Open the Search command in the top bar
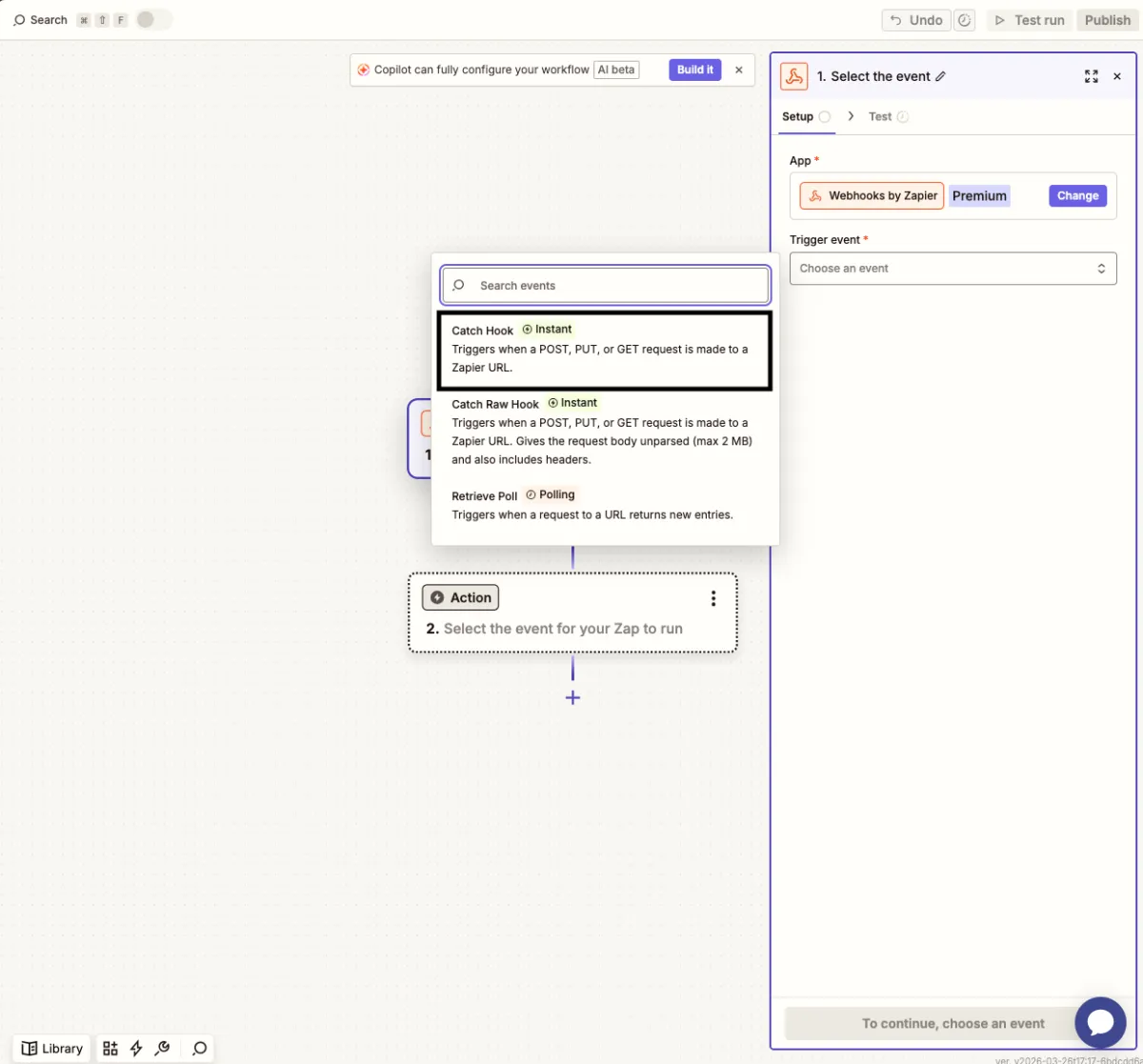This screenshot has height=1064, width=1143. (x=40, y=20)
